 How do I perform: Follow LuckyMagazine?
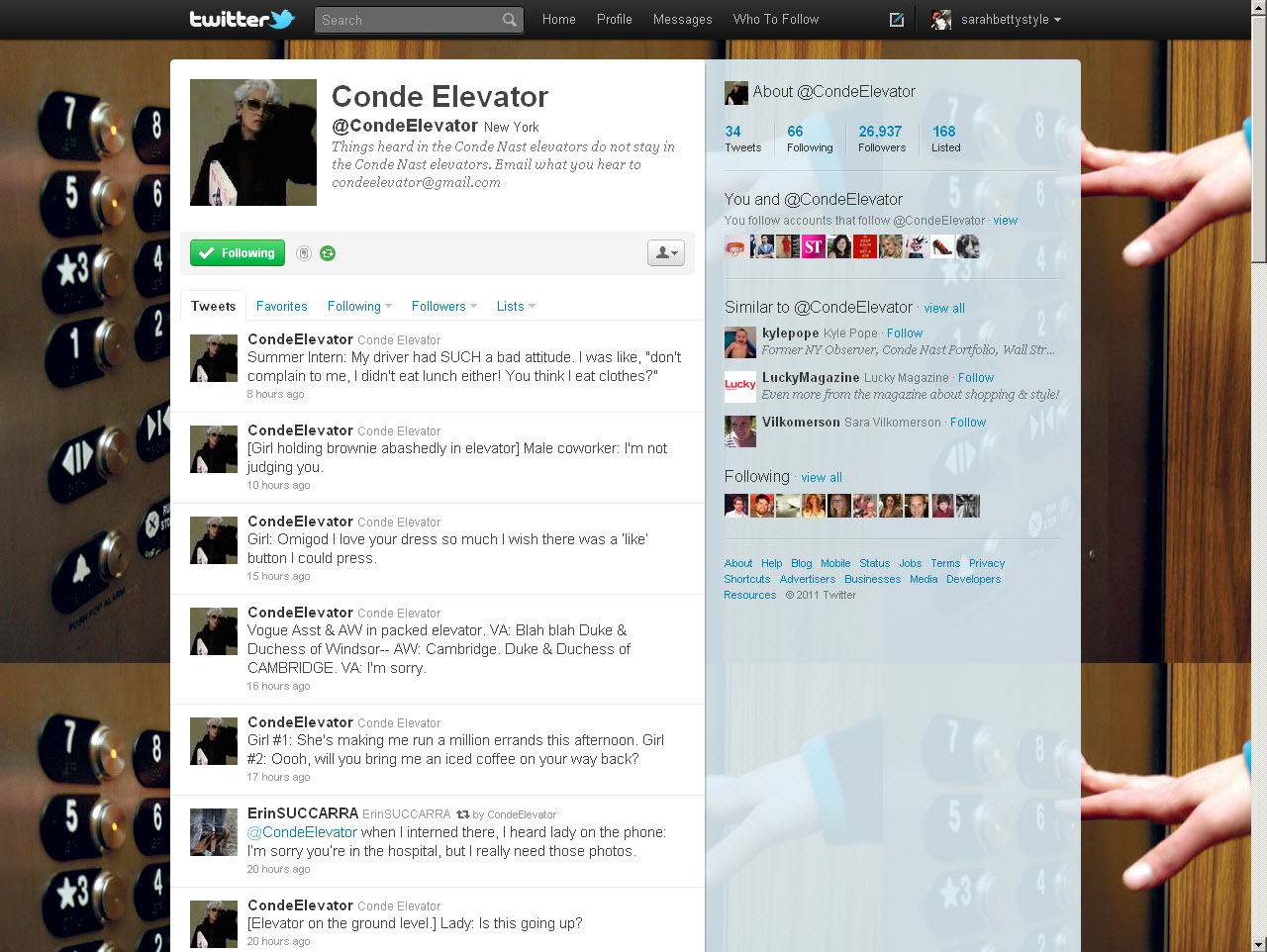976,378
